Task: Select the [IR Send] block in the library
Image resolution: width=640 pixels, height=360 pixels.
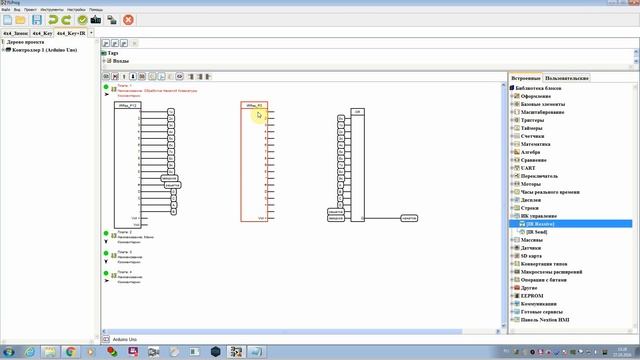Action: click(x=537, y=232)
